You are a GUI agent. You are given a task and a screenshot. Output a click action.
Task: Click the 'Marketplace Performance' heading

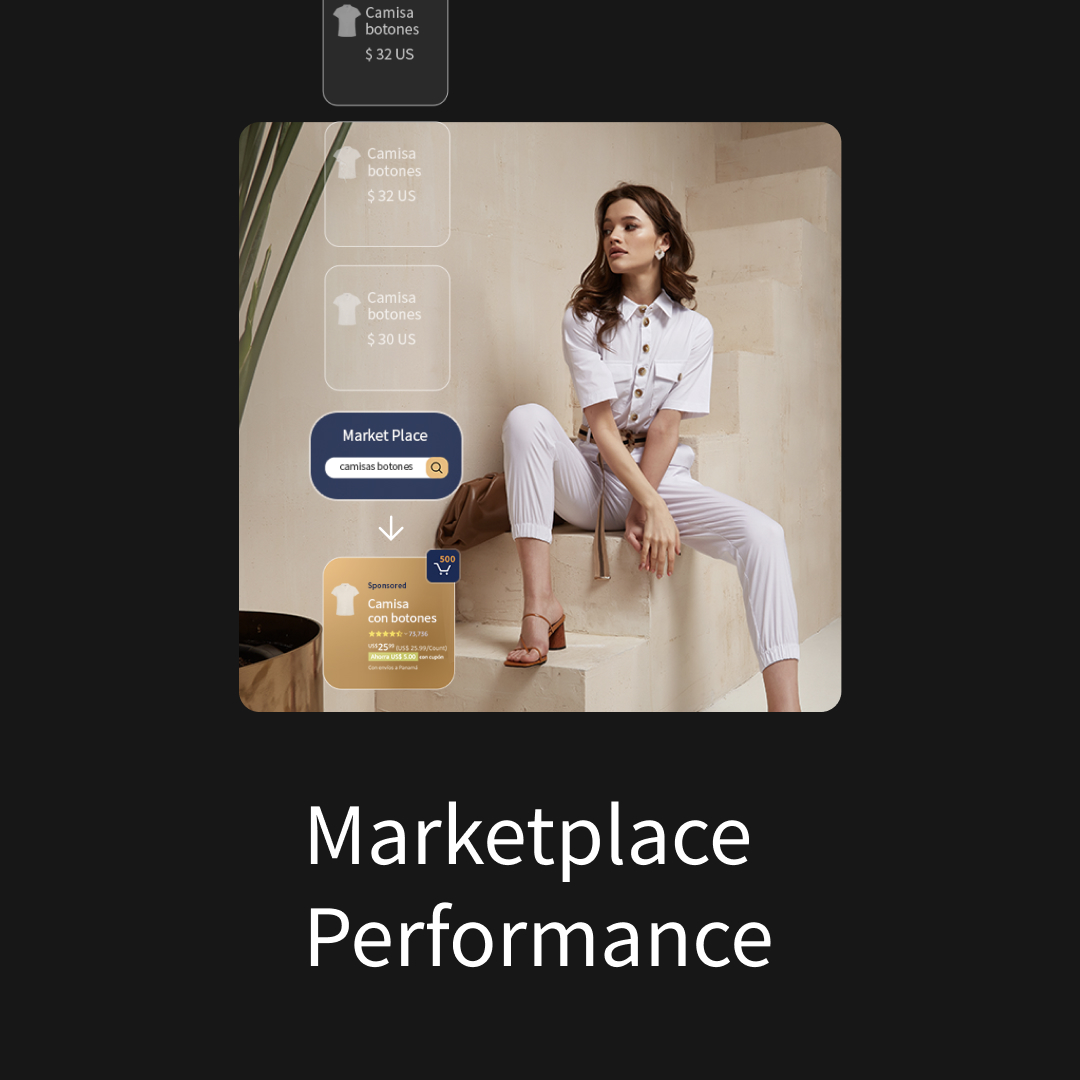(539, 885)
